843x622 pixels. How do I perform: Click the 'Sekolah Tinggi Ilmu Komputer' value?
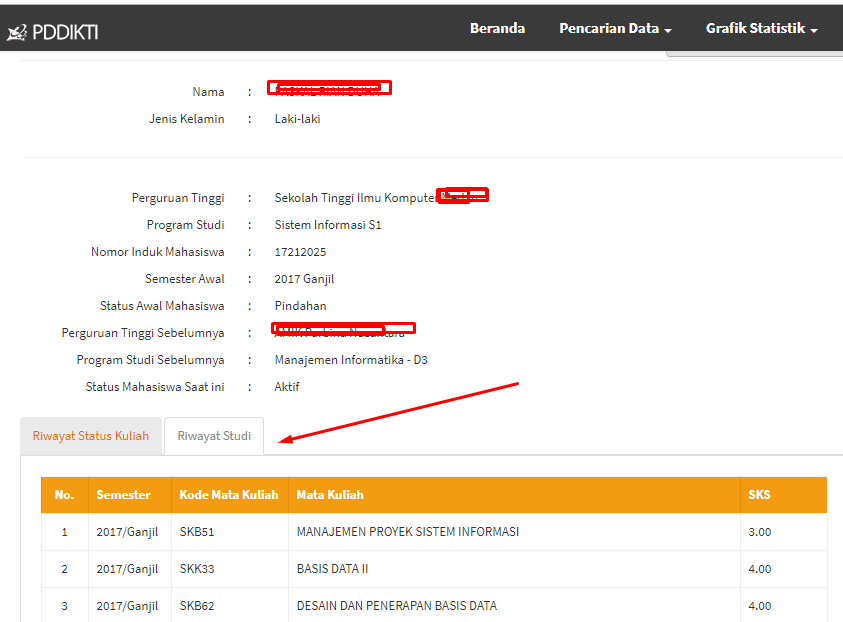click(x=356, y=198)
